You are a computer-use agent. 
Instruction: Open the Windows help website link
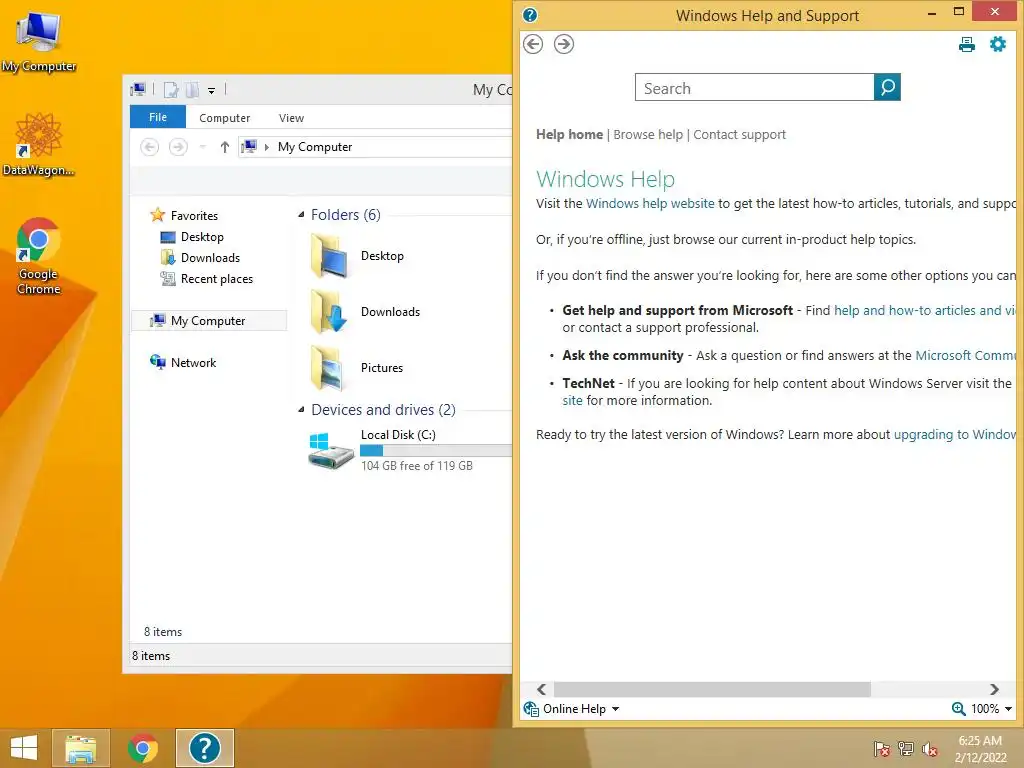(x=650, y=204)
